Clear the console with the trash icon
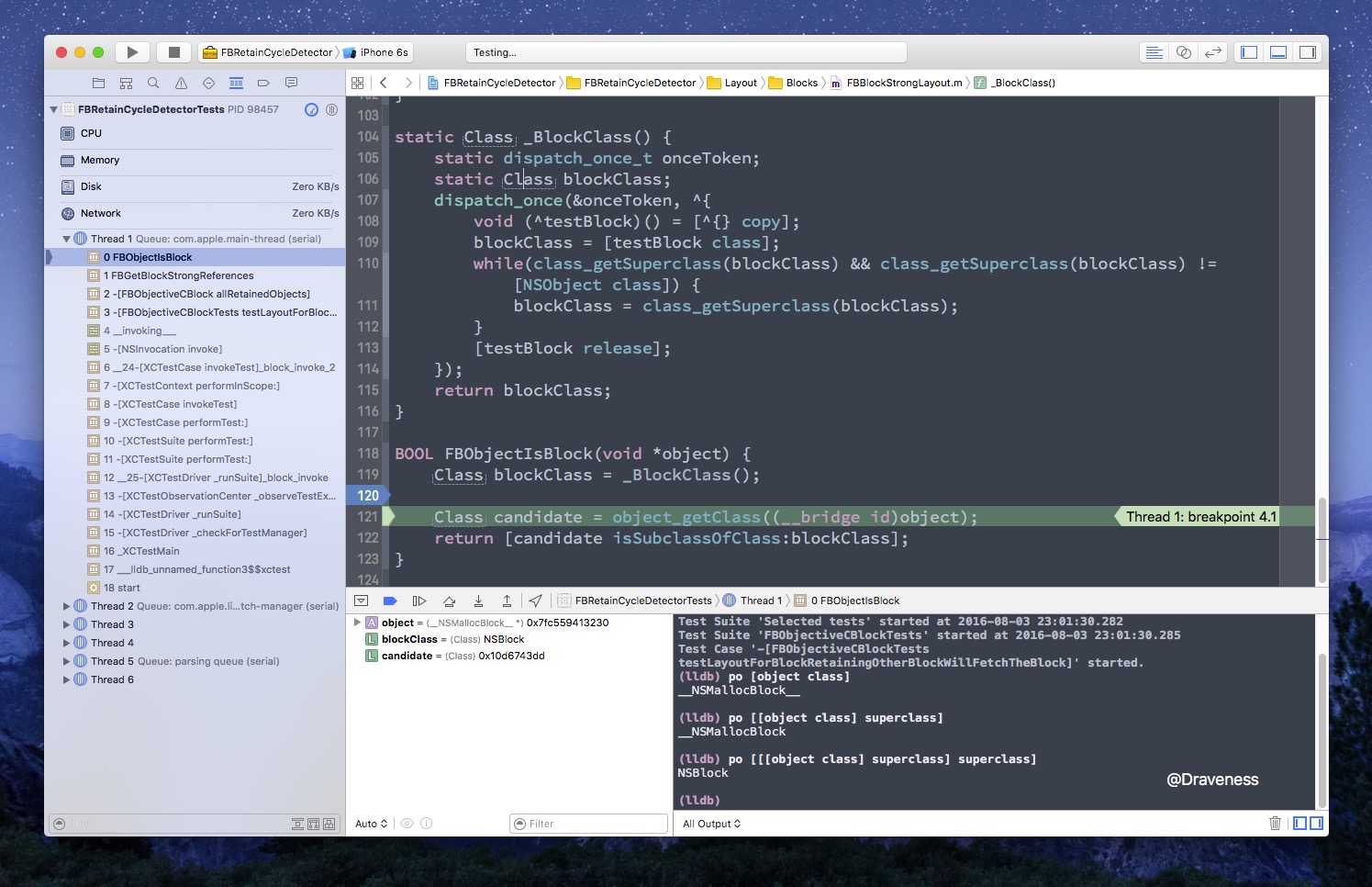The width and height of the screenshot is (1372, 887). click(1275, 823)
